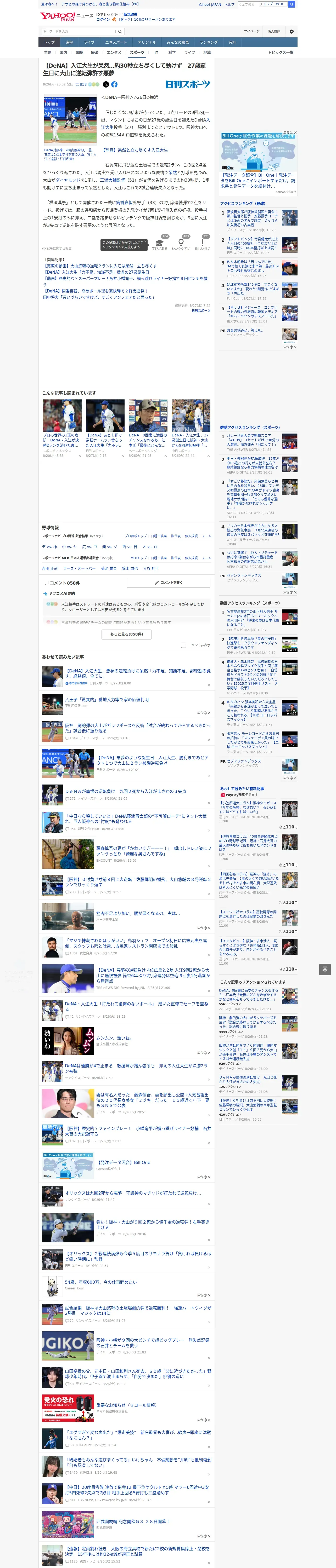
Task: React with わかりやすい lightbulb icon
Action: 181,243
